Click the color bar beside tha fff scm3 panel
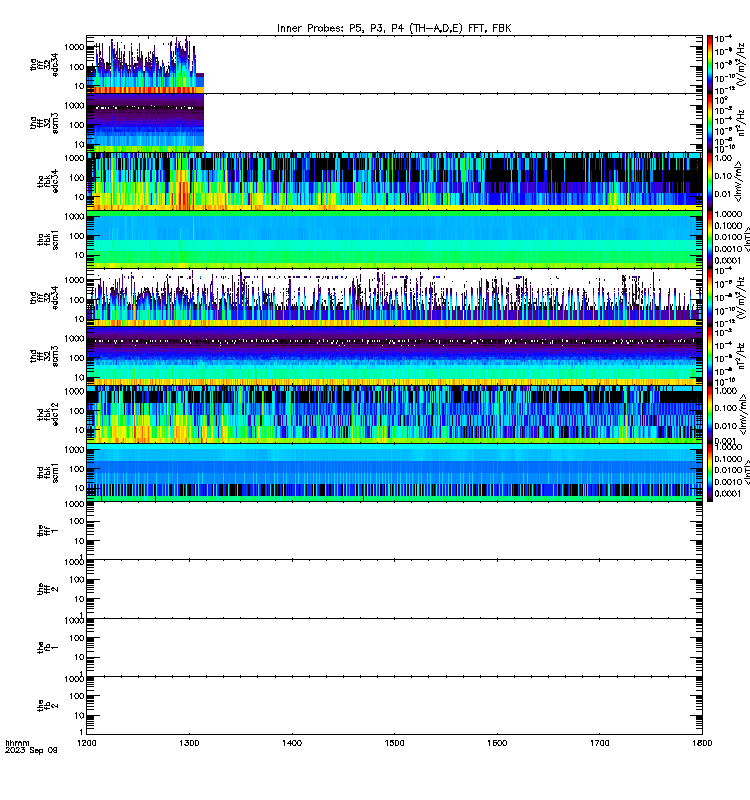This screenshot has height=800, width=750. [710, 123]
